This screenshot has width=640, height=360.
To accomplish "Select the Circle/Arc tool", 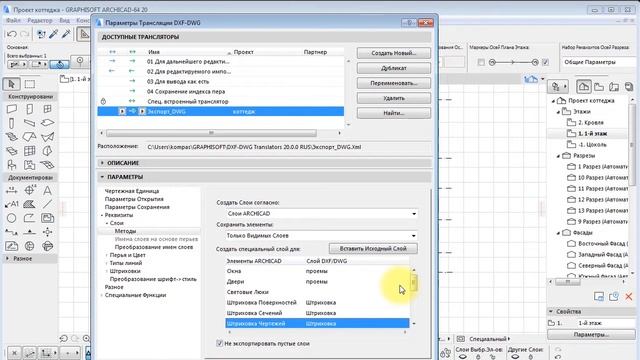I will (x=11, y=218).
